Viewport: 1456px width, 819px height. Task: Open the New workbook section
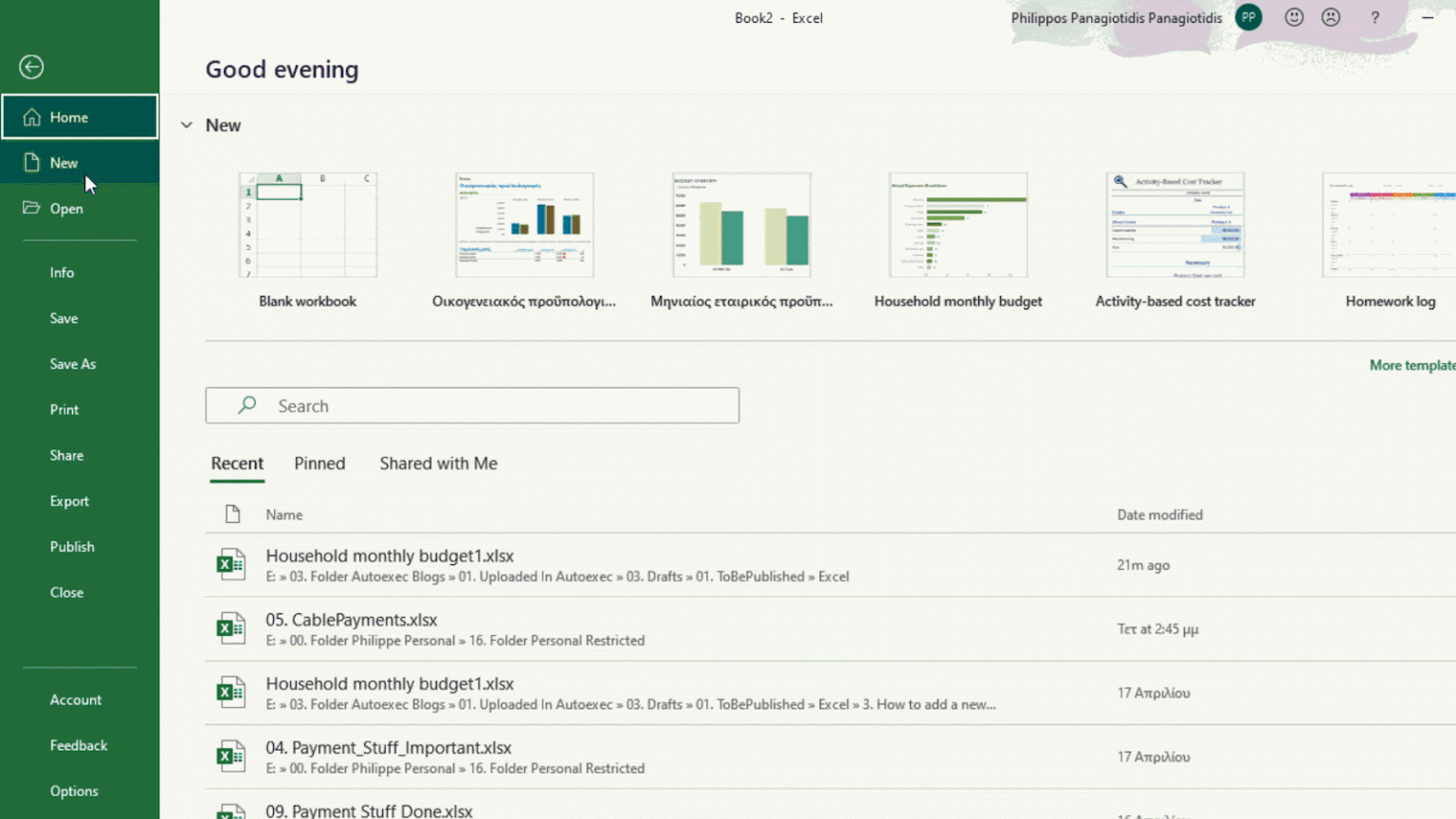tap(64, 162)
